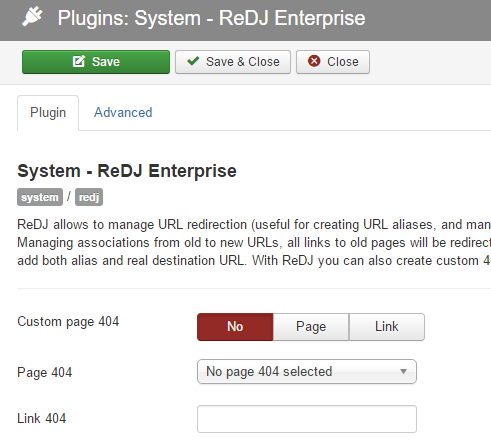Click the 'redj' element badge

[x=89, y=197]
